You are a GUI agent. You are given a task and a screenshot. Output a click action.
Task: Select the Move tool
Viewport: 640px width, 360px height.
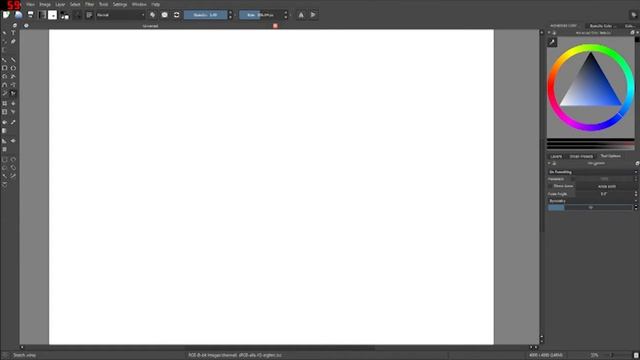(13, 104)
